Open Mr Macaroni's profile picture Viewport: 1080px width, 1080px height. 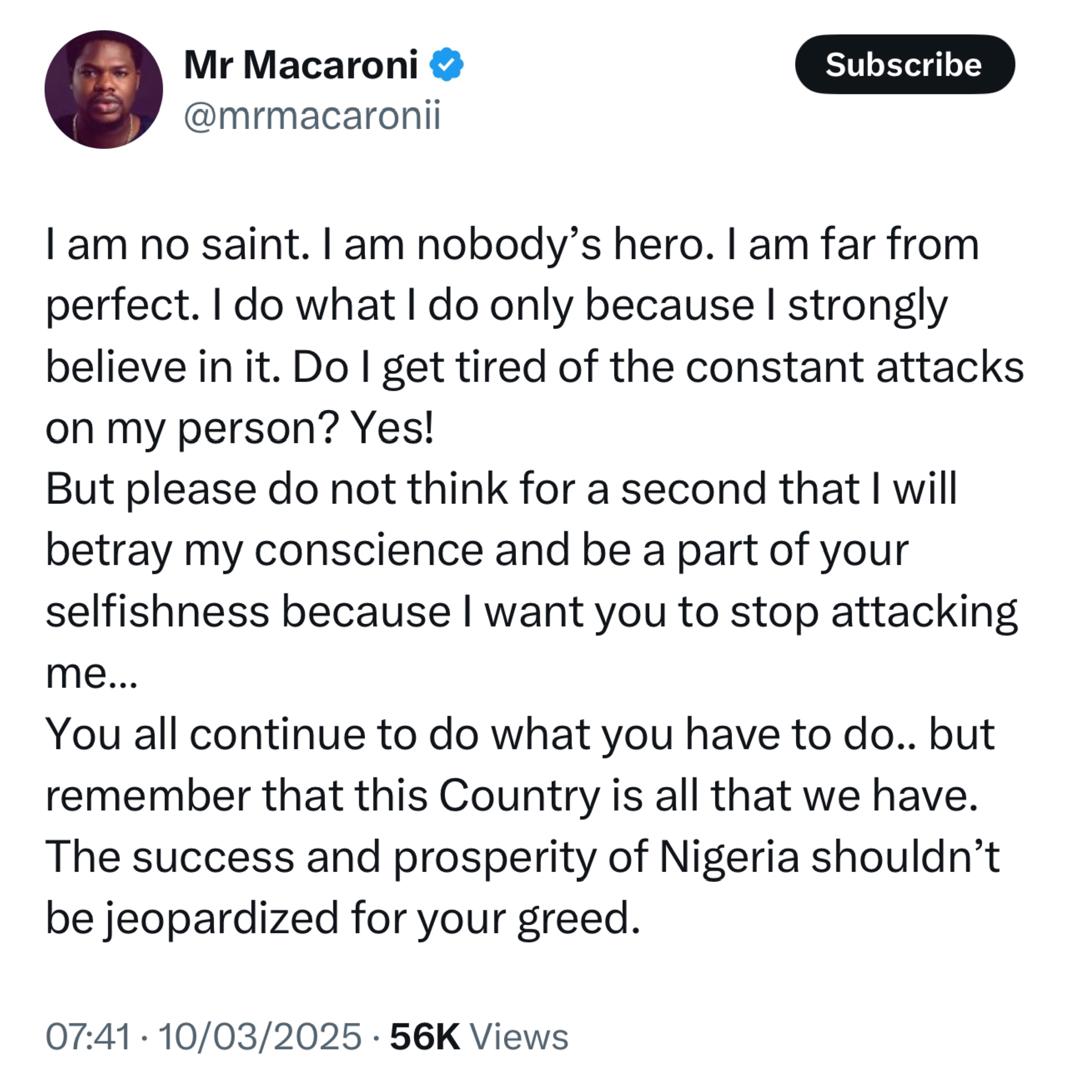coord(104,90)
